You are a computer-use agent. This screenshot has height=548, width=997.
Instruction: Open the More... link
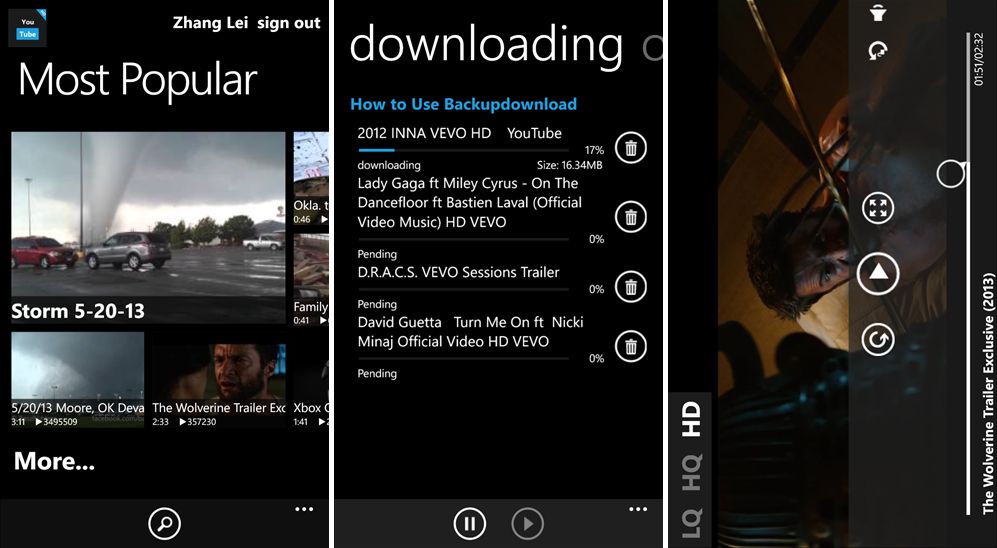(54, 461)
